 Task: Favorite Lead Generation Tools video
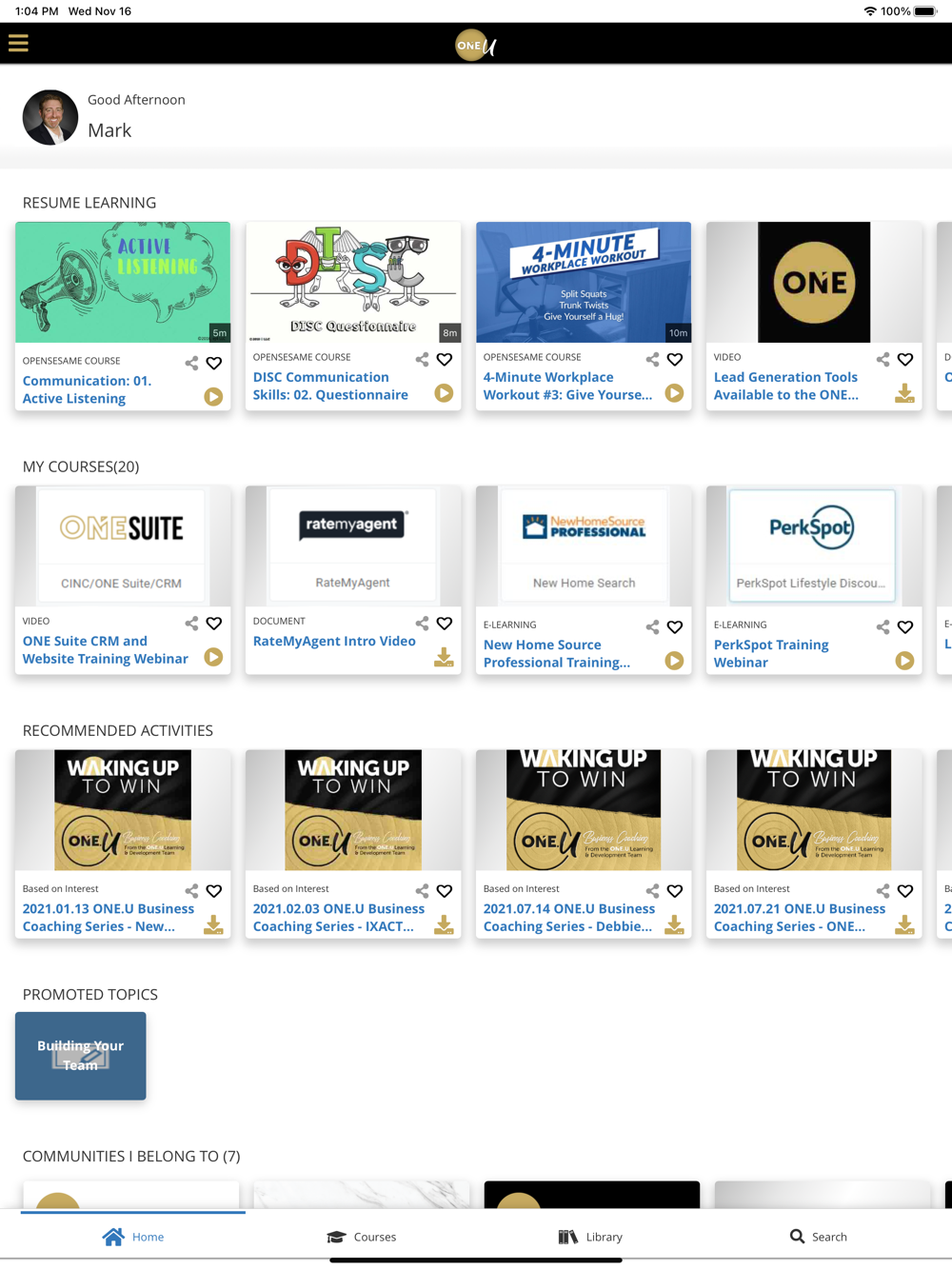point(905,359)
